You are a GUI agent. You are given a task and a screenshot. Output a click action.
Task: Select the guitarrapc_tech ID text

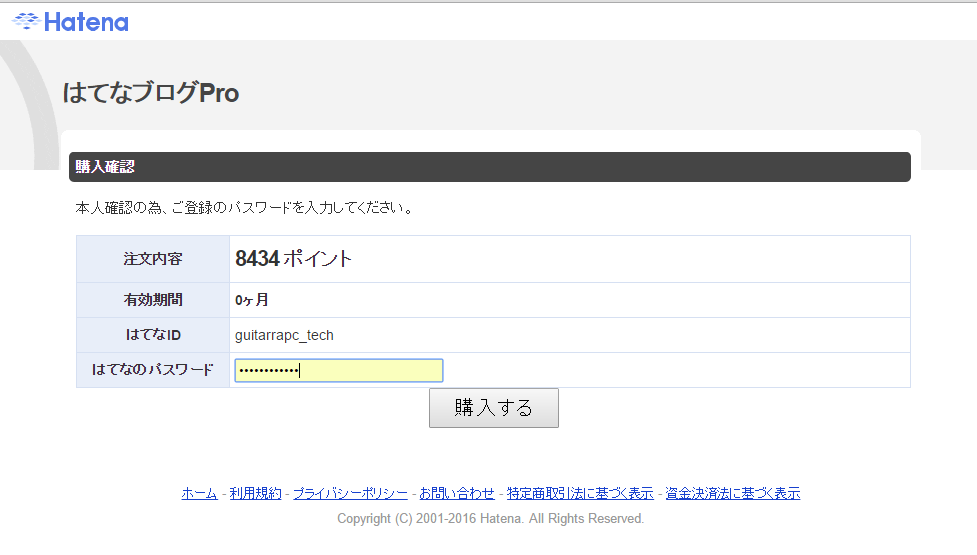284,335
